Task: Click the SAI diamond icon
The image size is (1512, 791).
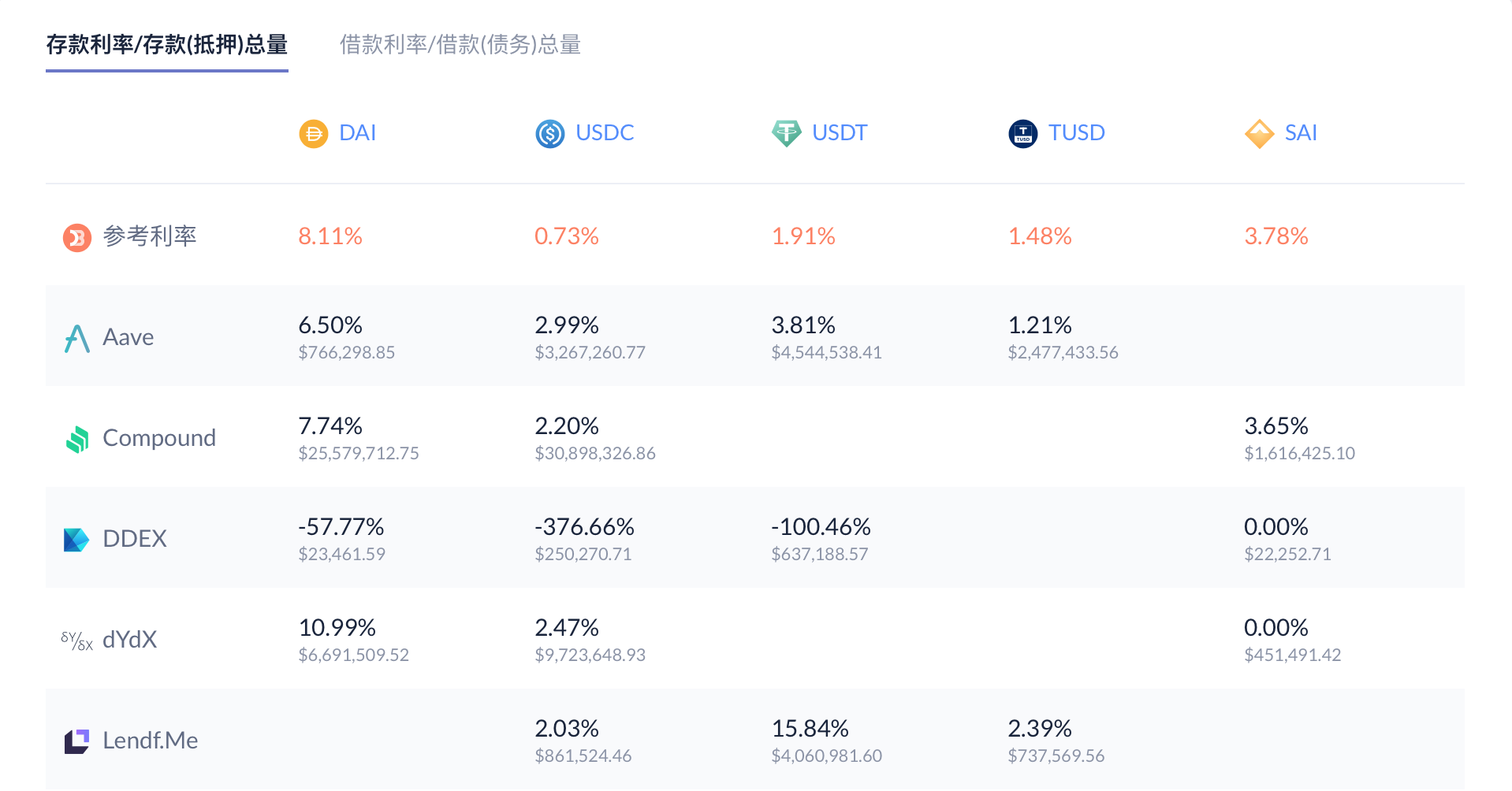Action: pyautogui.click(x=1259, y=134)
